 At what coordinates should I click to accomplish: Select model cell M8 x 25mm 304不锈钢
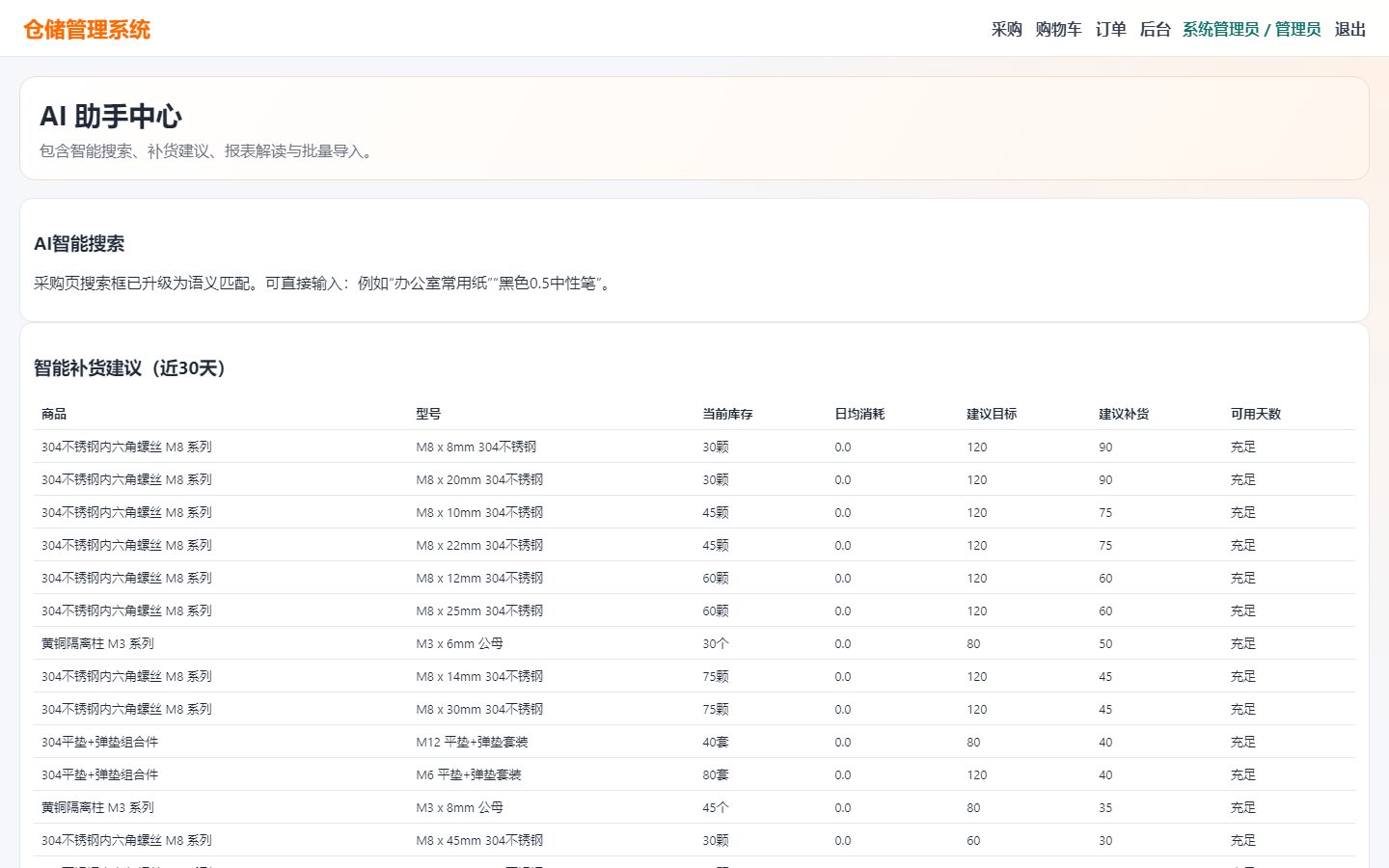(x=479, y=610)
